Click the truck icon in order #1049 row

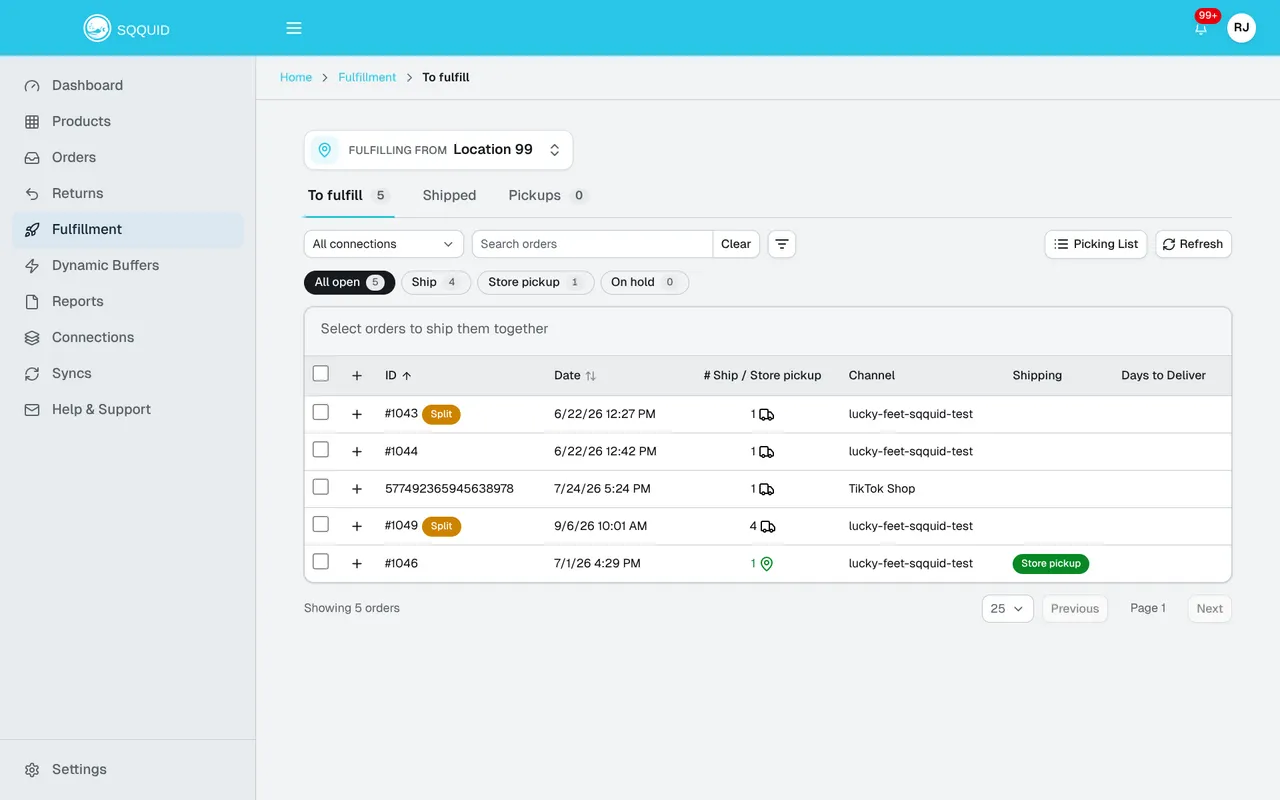(x=767, y=526)
